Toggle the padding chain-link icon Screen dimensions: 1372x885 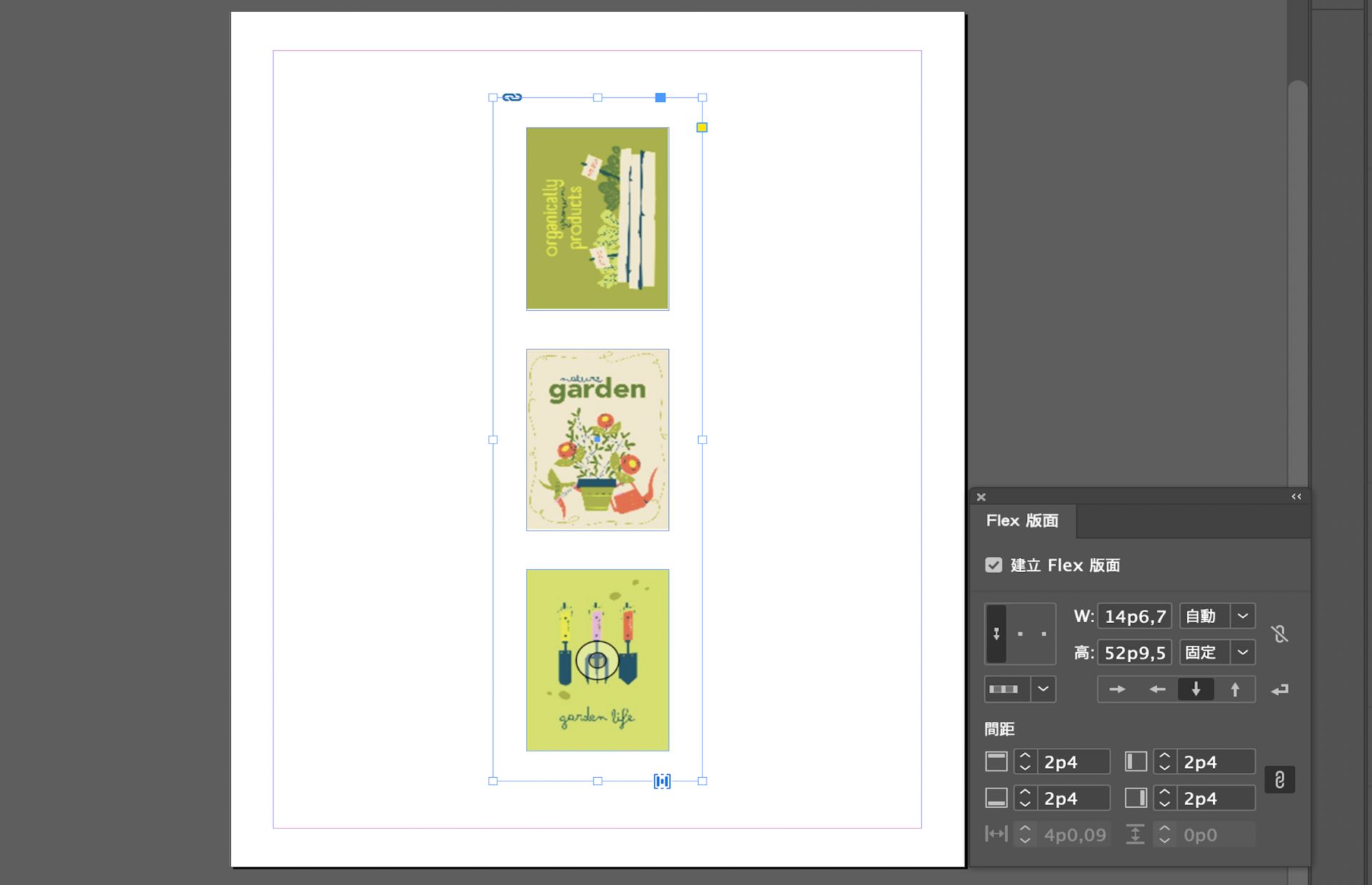tap(1279, 779)
